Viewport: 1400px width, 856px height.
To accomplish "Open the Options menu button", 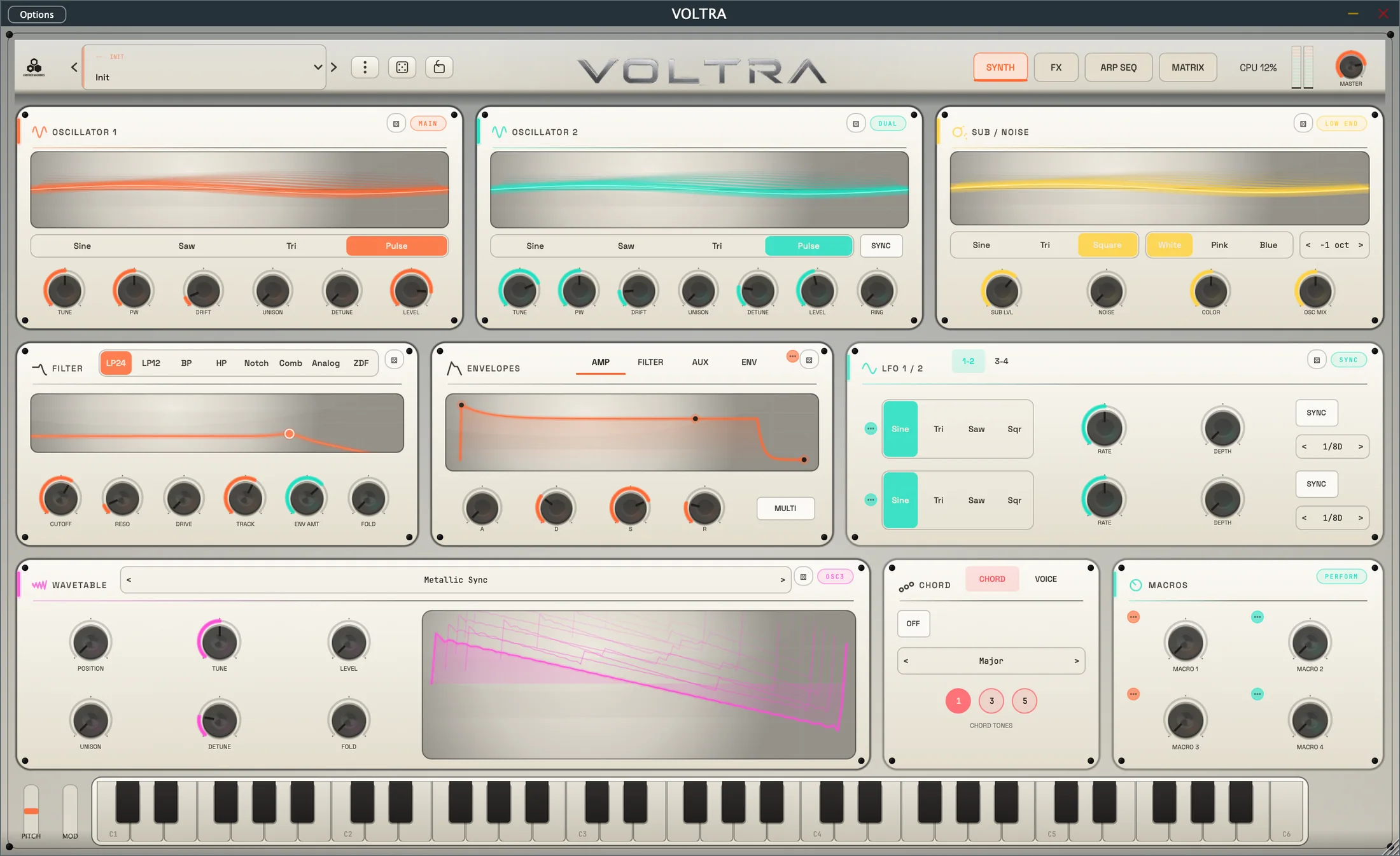I will [37, 14].
